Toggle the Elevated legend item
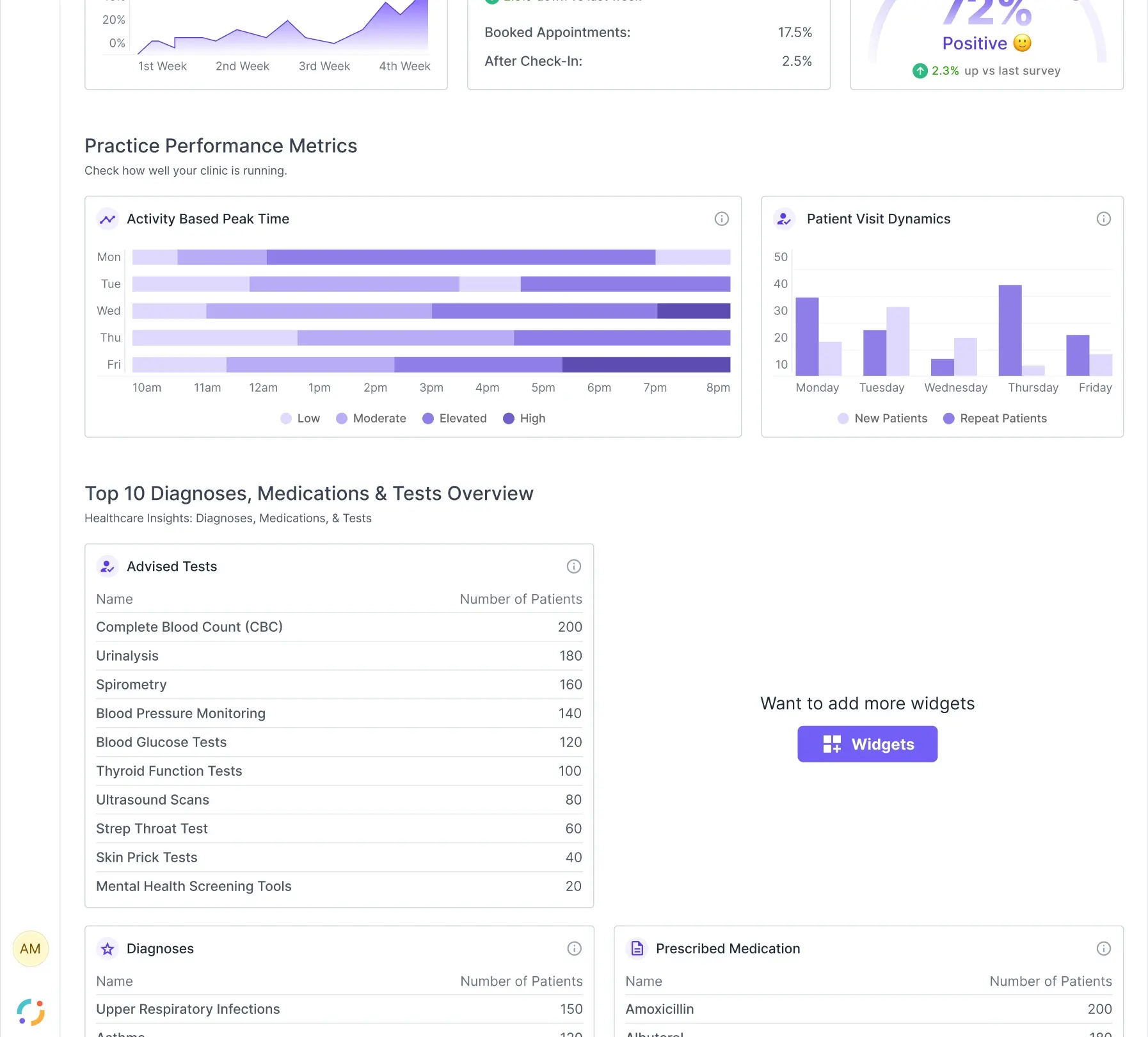This screenshot has height=1037, width=1148. [455, 419]
